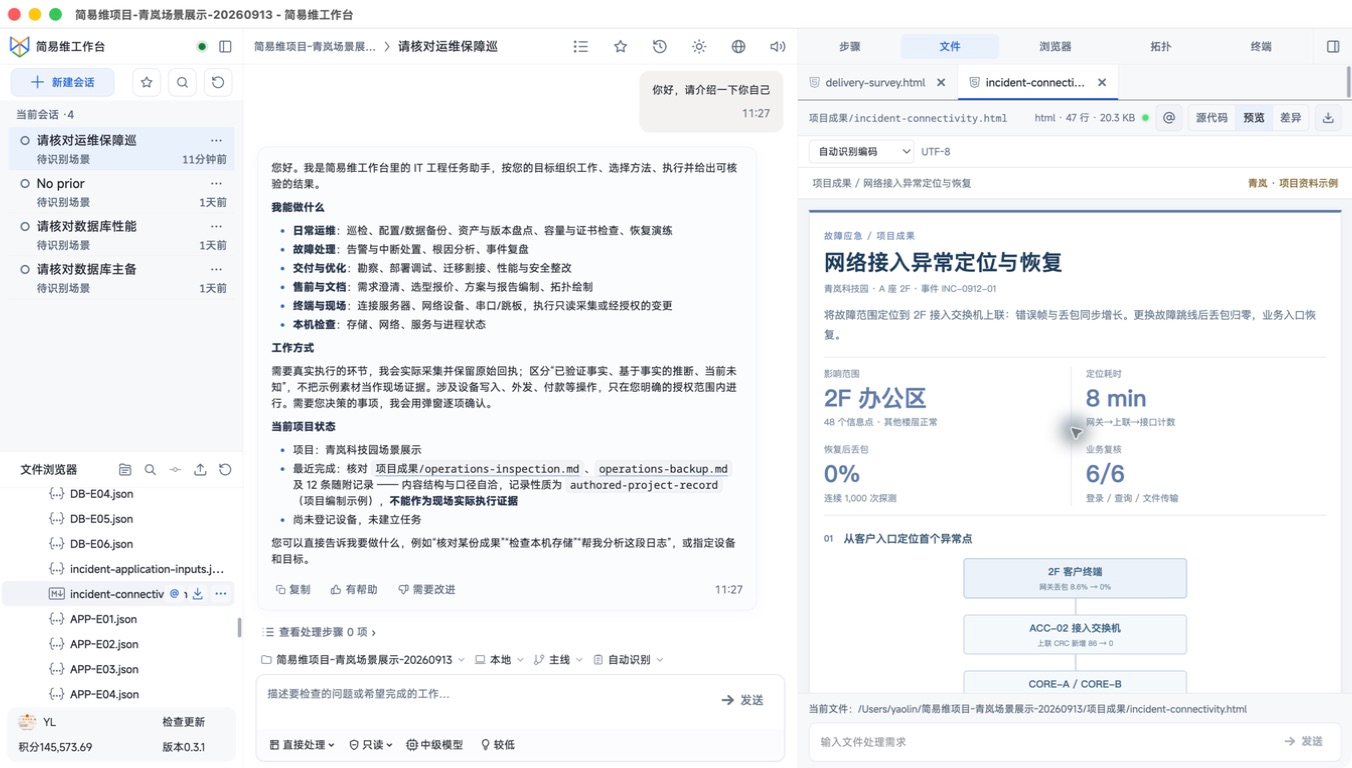Open more options on incident-connectivity tree row
The height and width of the screenshot is (768, 1352).
[221, 594]
